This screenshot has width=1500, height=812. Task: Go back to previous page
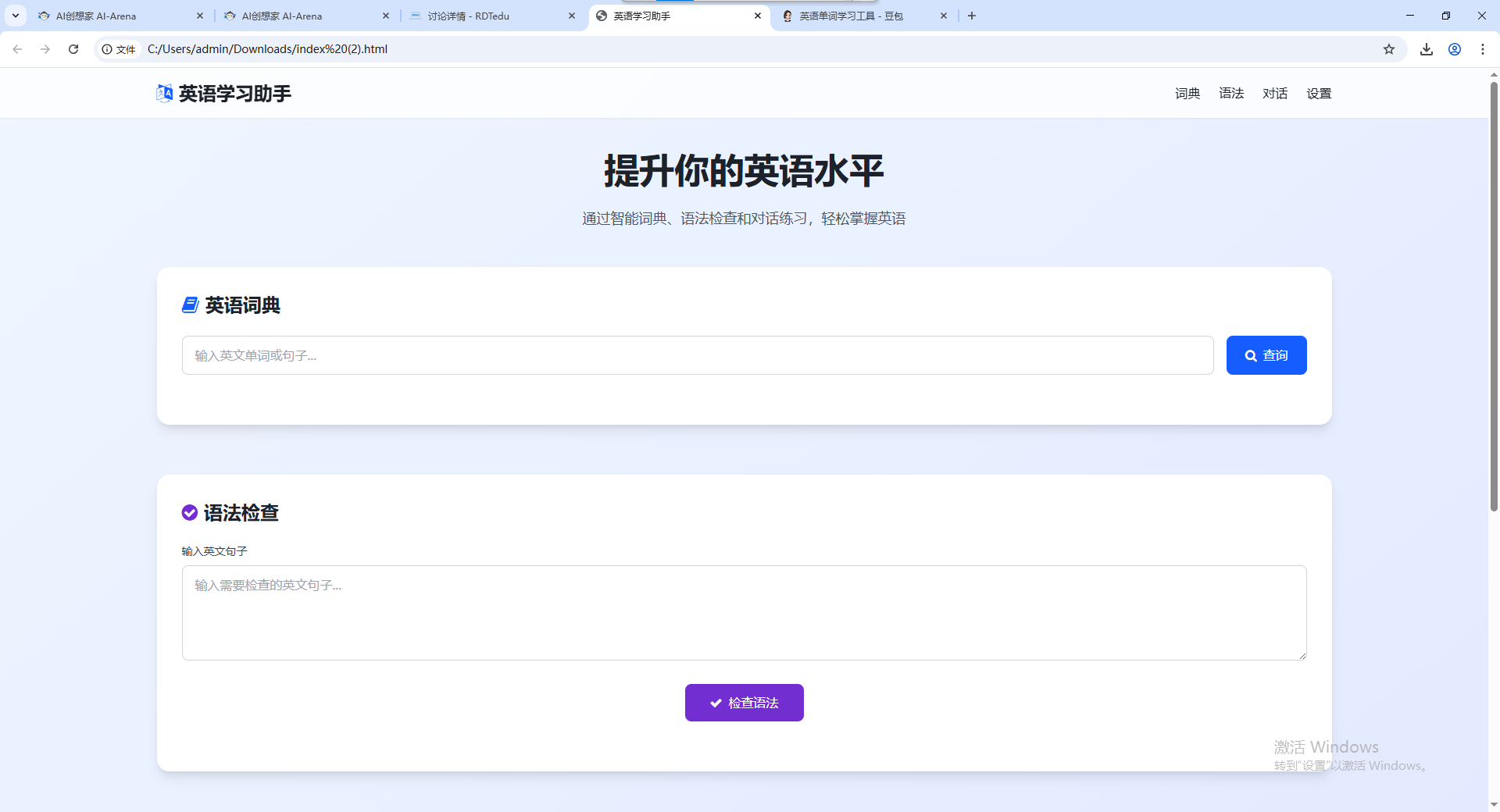17,49
